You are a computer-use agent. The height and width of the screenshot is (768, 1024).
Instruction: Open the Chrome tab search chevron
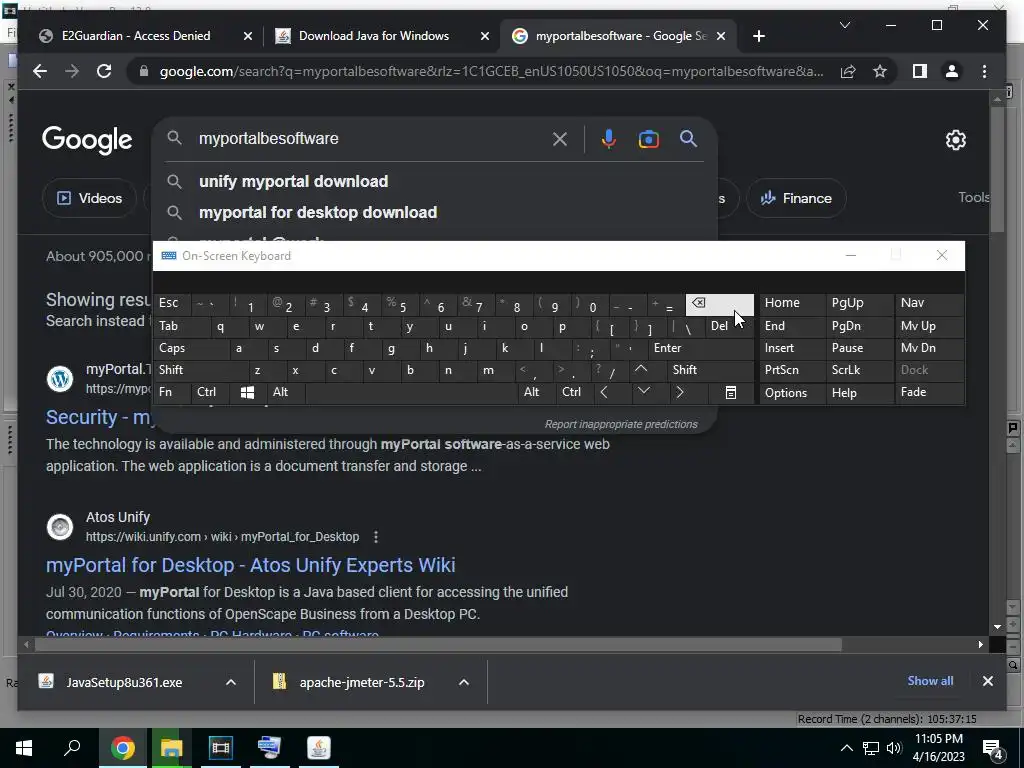[x=844, y=25]
